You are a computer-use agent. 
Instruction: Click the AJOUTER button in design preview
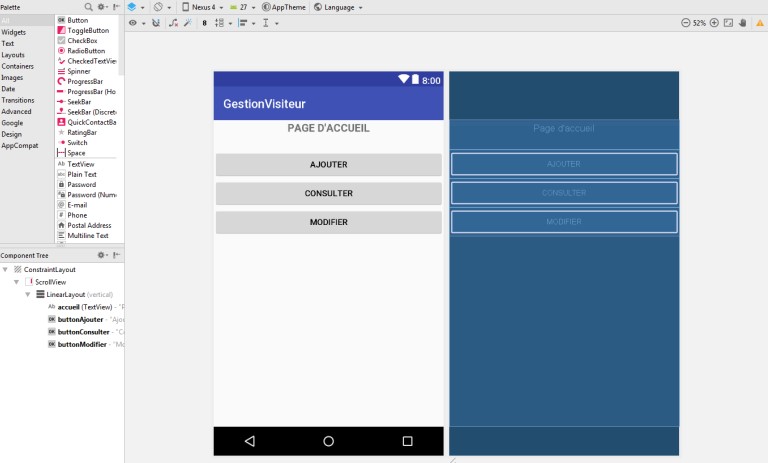tap(328, 165)
